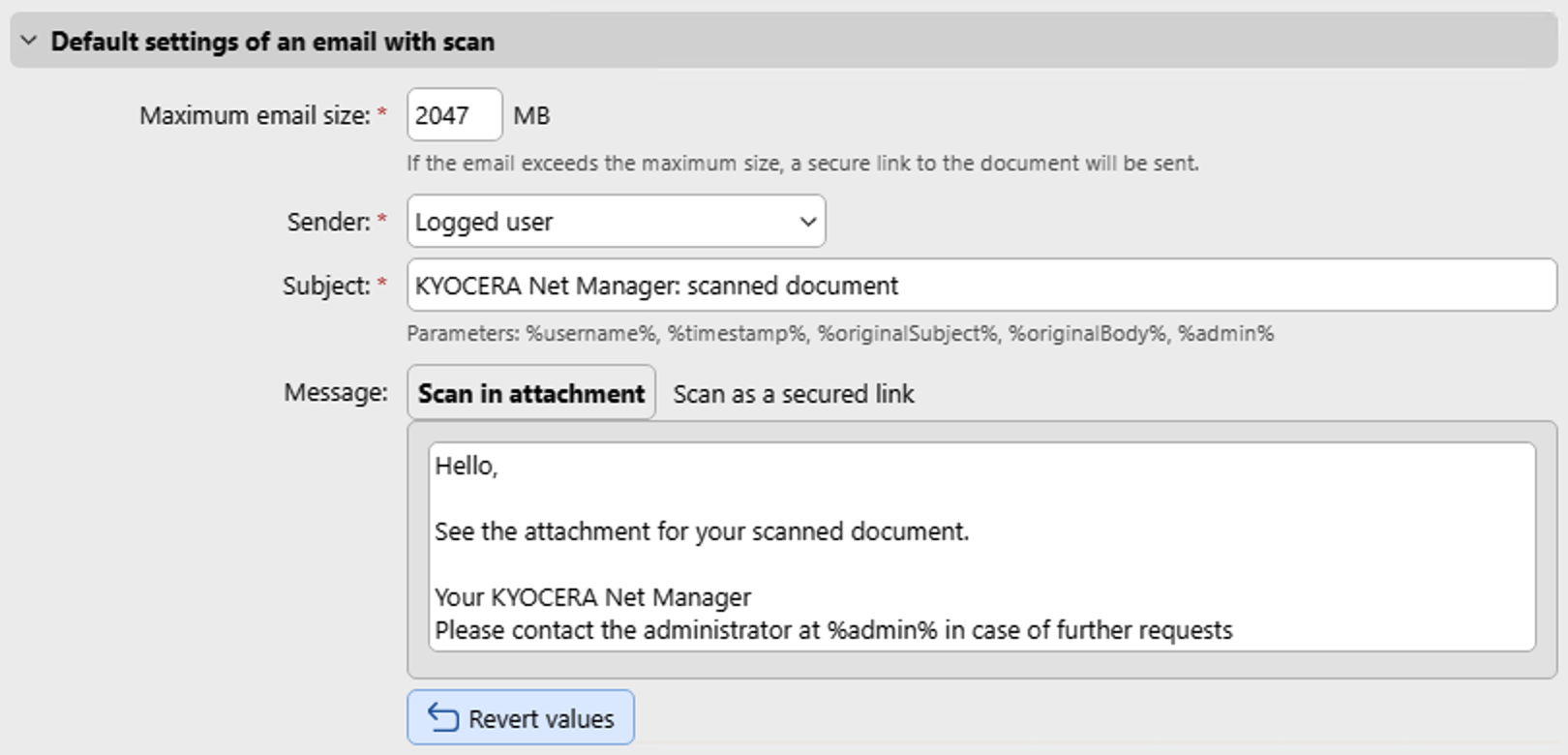Click the %admin% placeholder in the message body
Viewport: 1568px width, 755px height.
pyautogui.click(x=881, y=630)
